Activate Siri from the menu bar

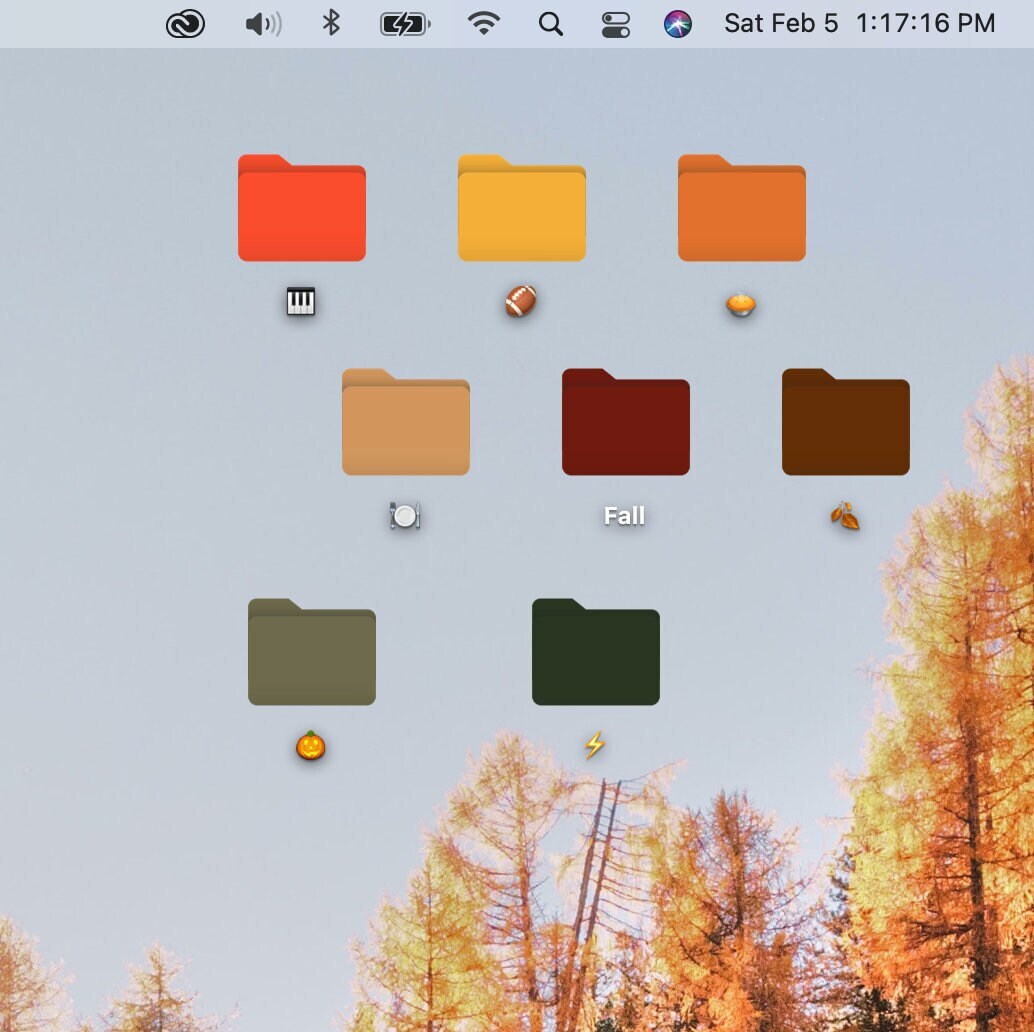click(679, 23)
